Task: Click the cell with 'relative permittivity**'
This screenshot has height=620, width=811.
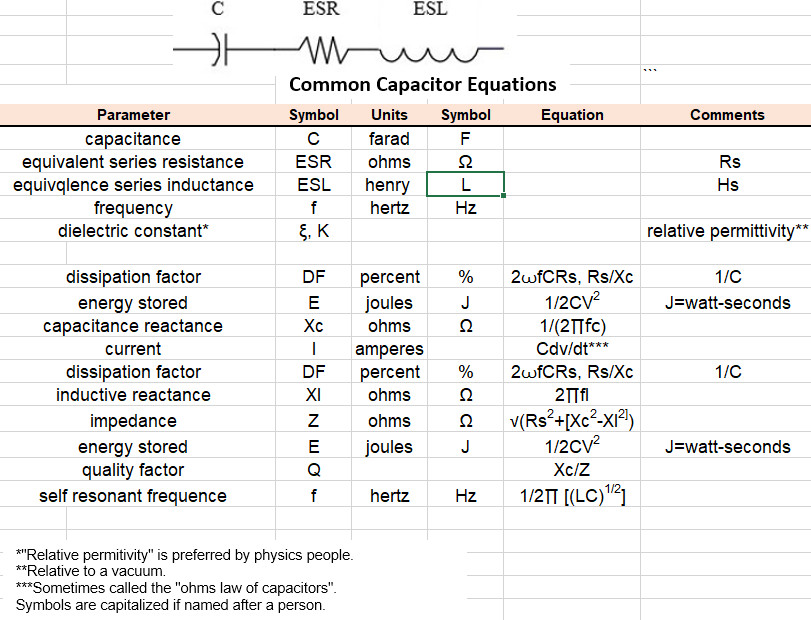Action: (x=726, y=231)
